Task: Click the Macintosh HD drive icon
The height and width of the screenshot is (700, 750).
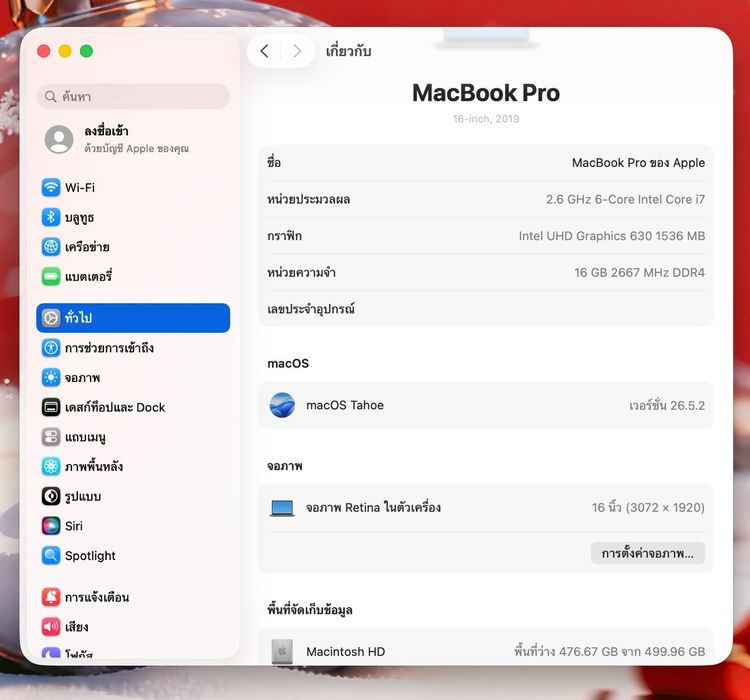Action: (x=282, y=651)
